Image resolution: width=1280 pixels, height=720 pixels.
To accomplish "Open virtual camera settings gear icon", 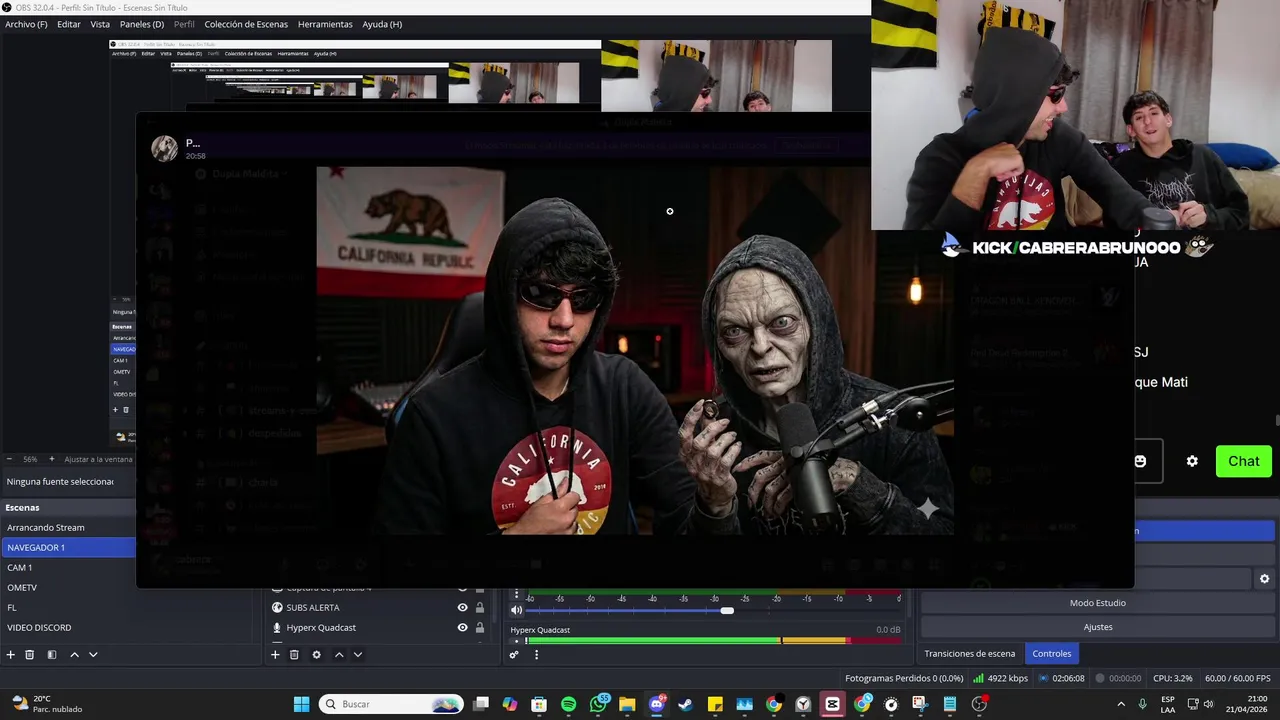I will click(1264, 579).
